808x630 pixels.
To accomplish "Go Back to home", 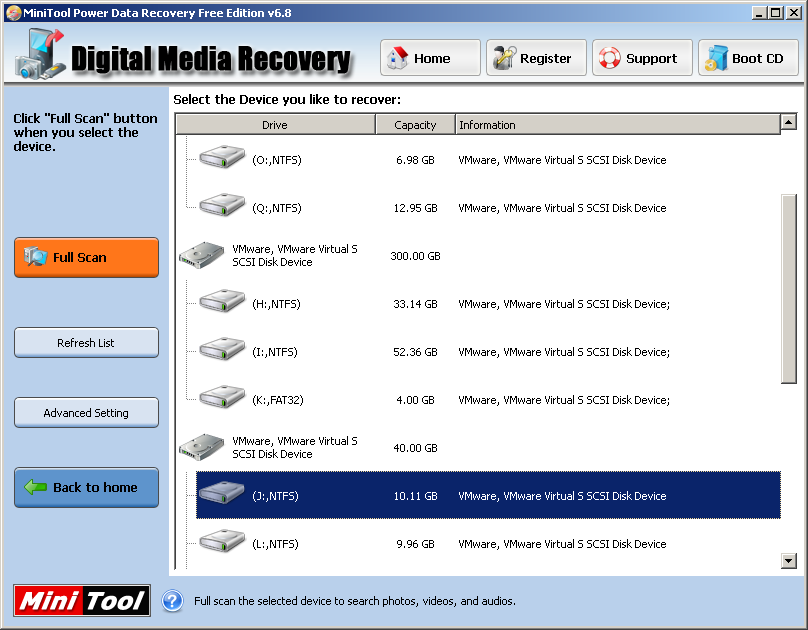I will (x=87, y=487).
